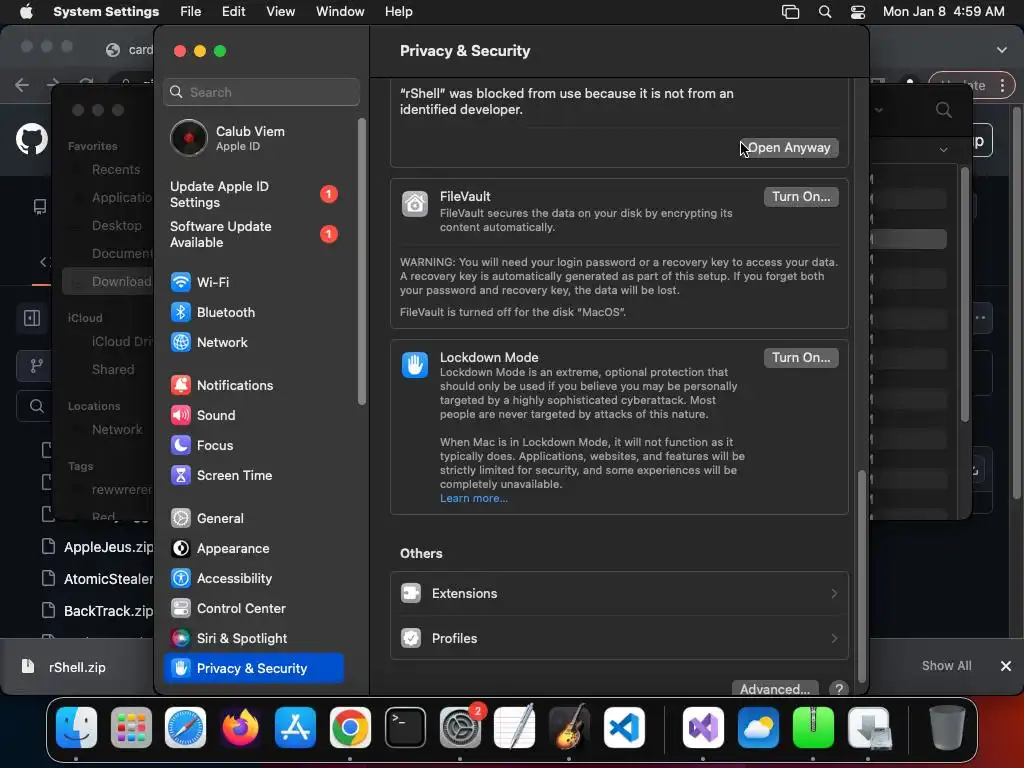1024x768 pixels.
Task: Open the File menu
Action: pos(191,12)
